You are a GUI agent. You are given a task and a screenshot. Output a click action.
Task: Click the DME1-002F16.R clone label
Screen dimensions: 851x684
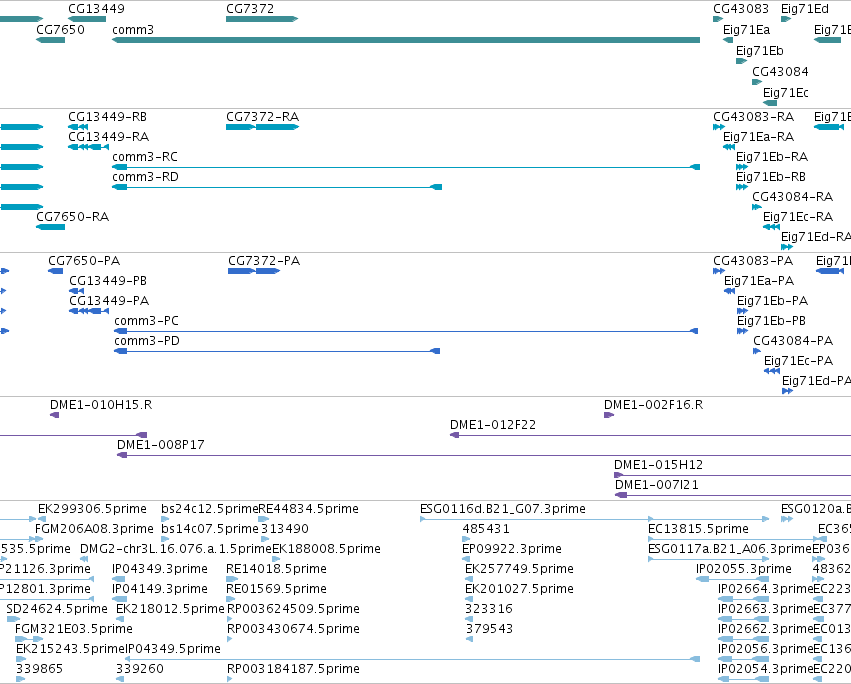[x=653, y=405]
